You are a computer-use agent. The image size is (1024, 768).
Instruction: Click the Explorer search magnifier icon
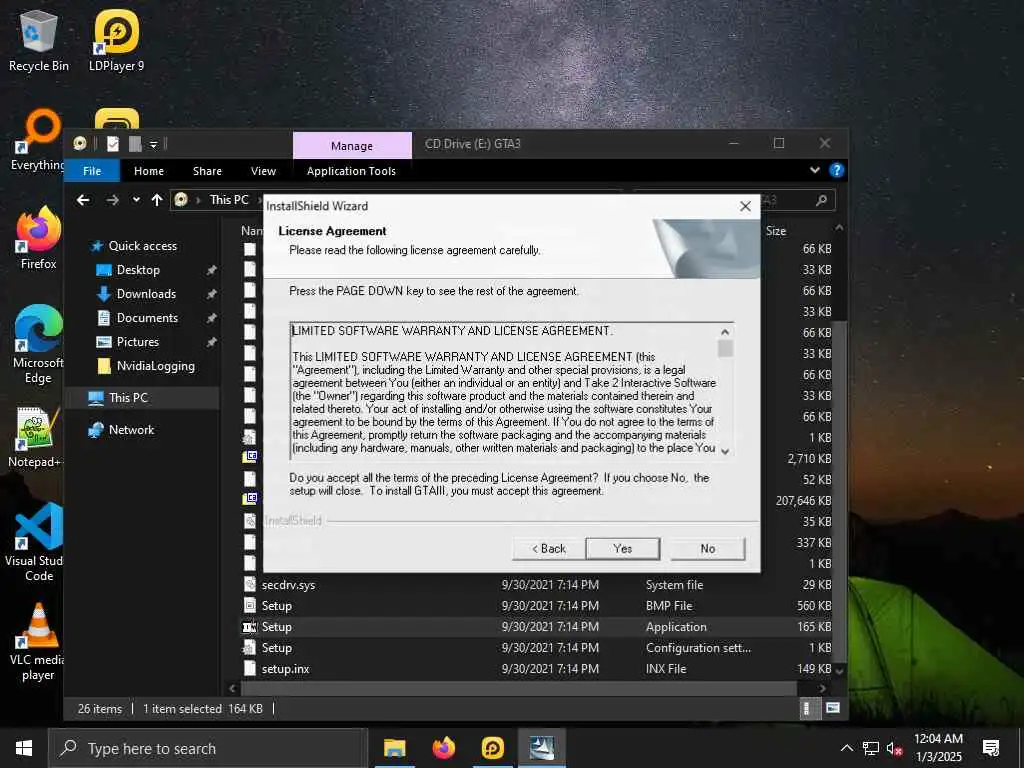(822, 200)
